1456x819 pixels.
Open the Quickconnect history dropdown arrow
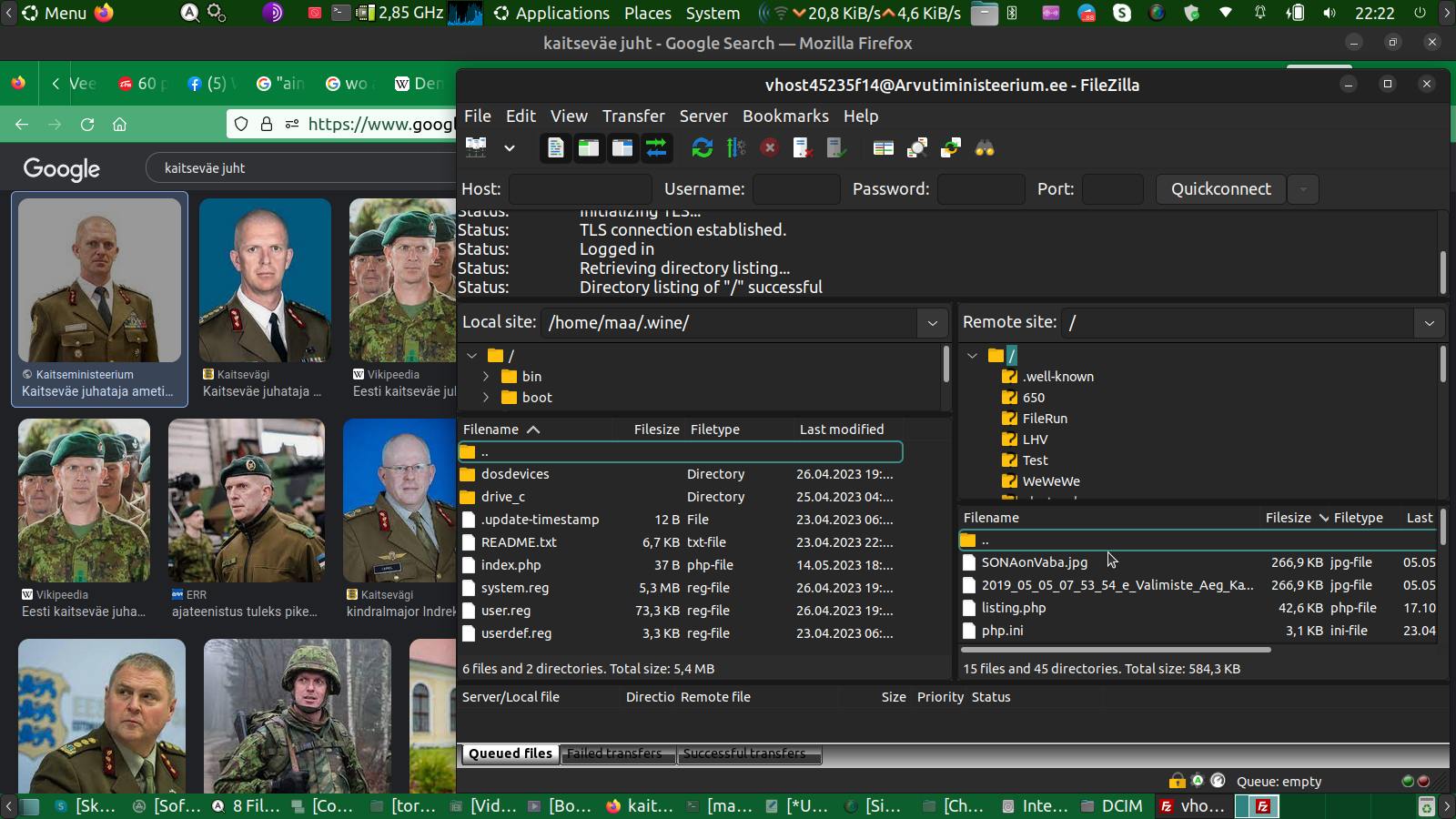point(1303,189)
